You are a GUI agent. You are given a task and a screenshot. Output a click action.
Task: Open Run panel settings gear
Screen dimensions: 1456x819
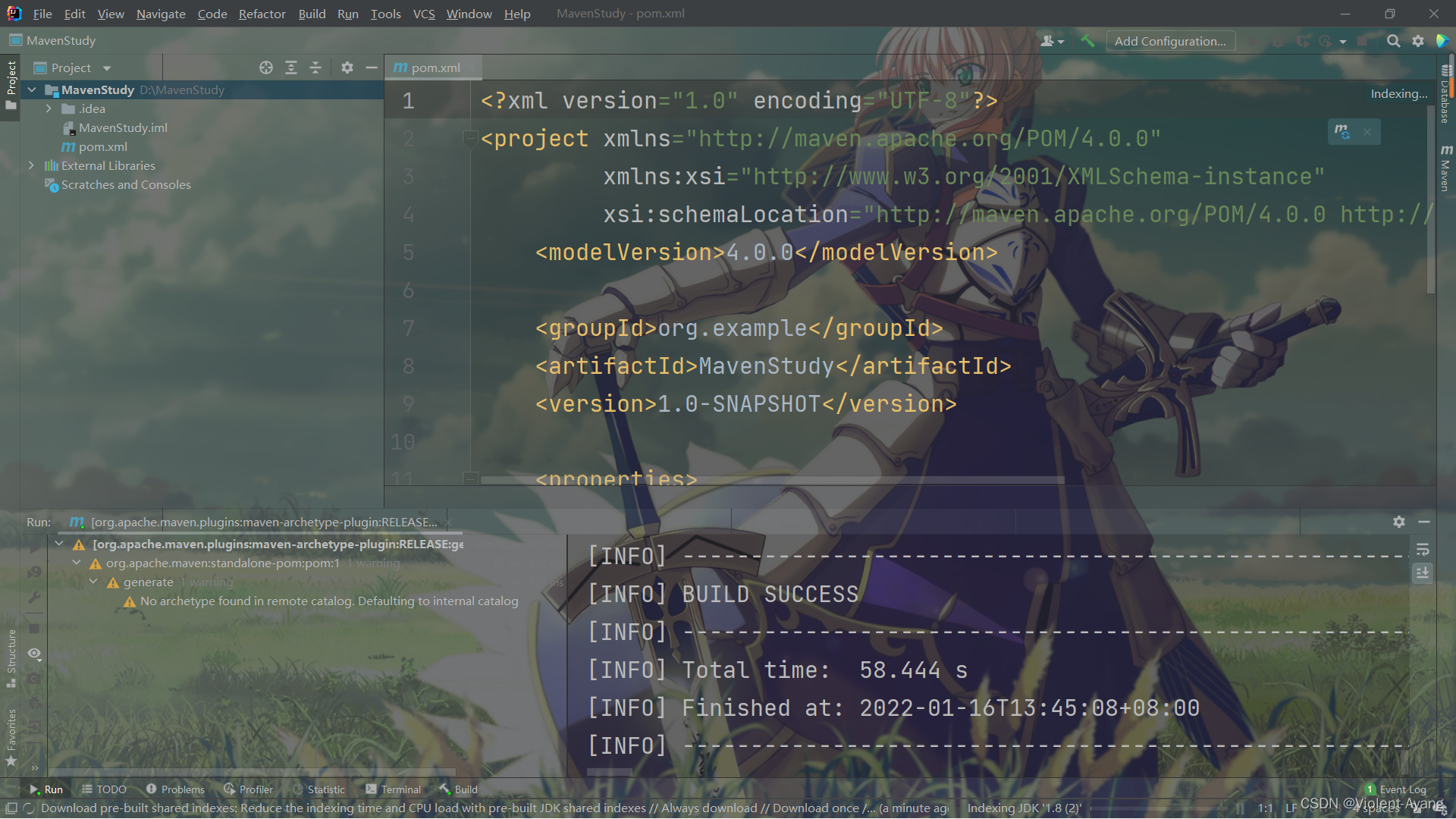pos(1399,522)
